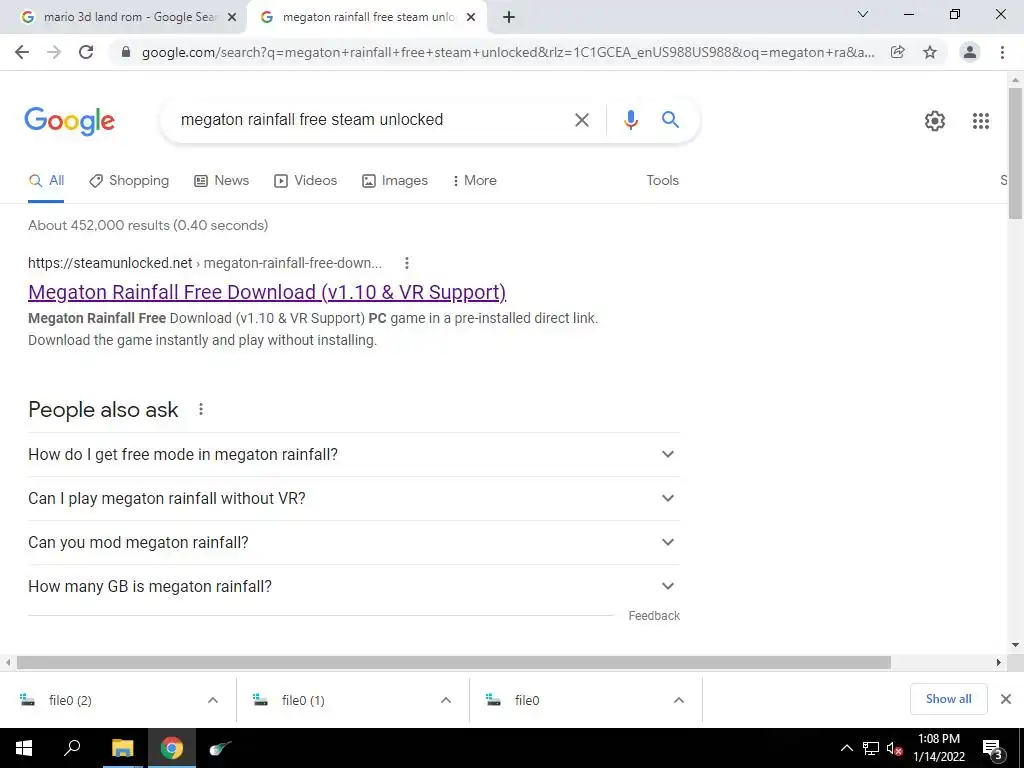This screenshot has width=1024, height=768.
Task: Click the horizontal scrollbar at the page bottom
Action: [454, 662]
